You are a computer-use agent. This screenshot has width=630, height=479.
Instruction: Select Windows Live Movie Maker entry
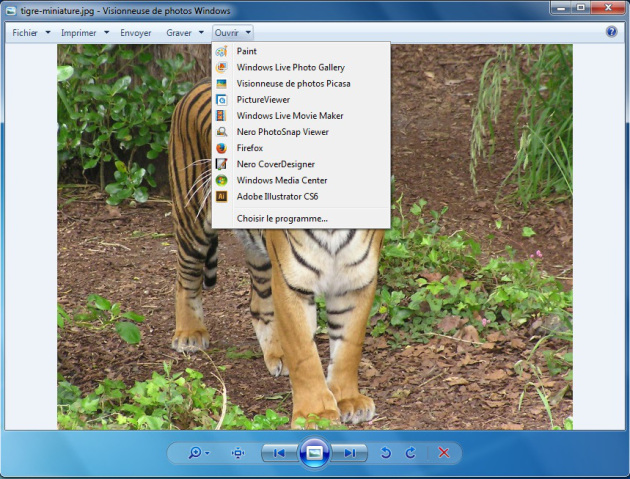pos(301,116)
